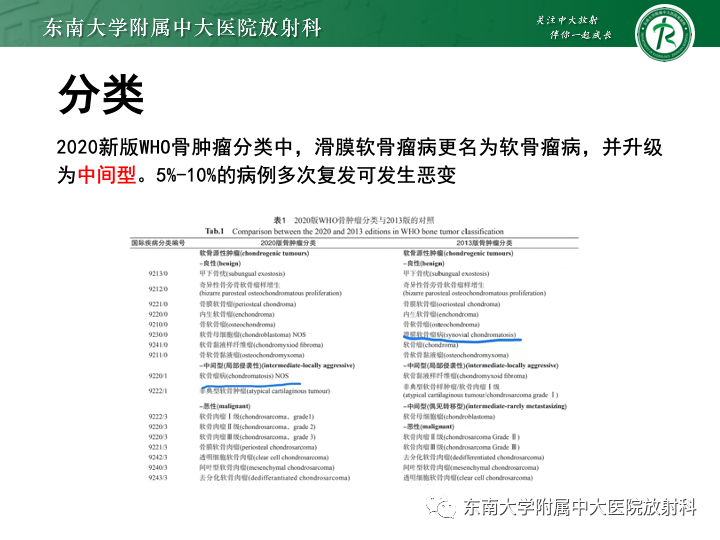Screen dimensions: 720x540
Task: Click code cell 9220/0
Action: click(158, 314)
